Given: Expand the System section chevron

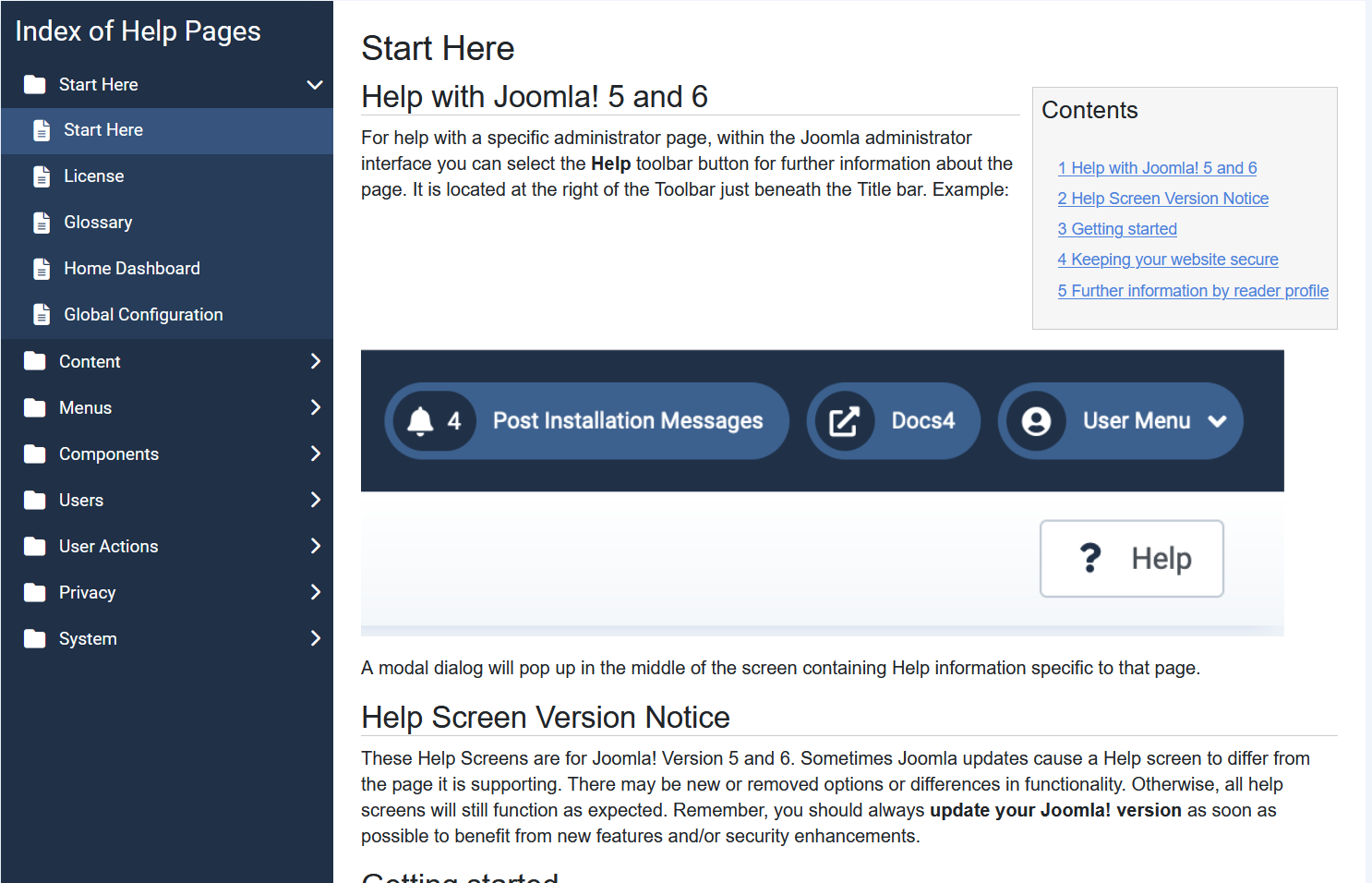Looking at the screenshot, I should [316, 638].
